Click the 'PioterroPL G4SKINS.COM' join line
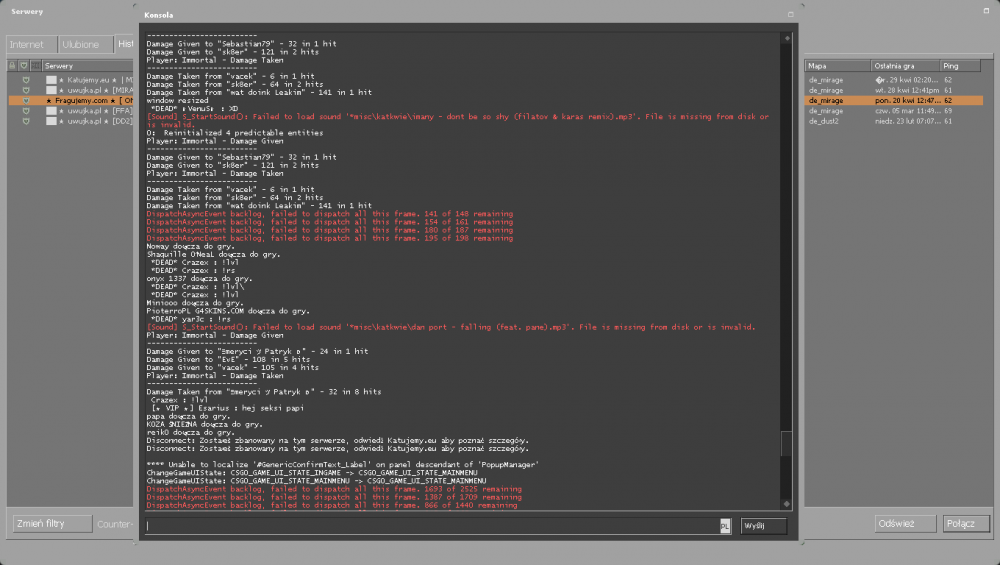Image resolution: width=1000 pixels, height=565 pixels. point(228,311)
